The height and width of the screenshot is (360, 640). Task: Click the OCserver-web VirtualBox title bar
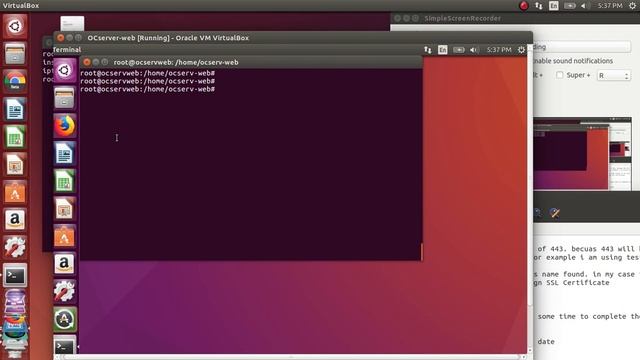click(x=293, y=38)
